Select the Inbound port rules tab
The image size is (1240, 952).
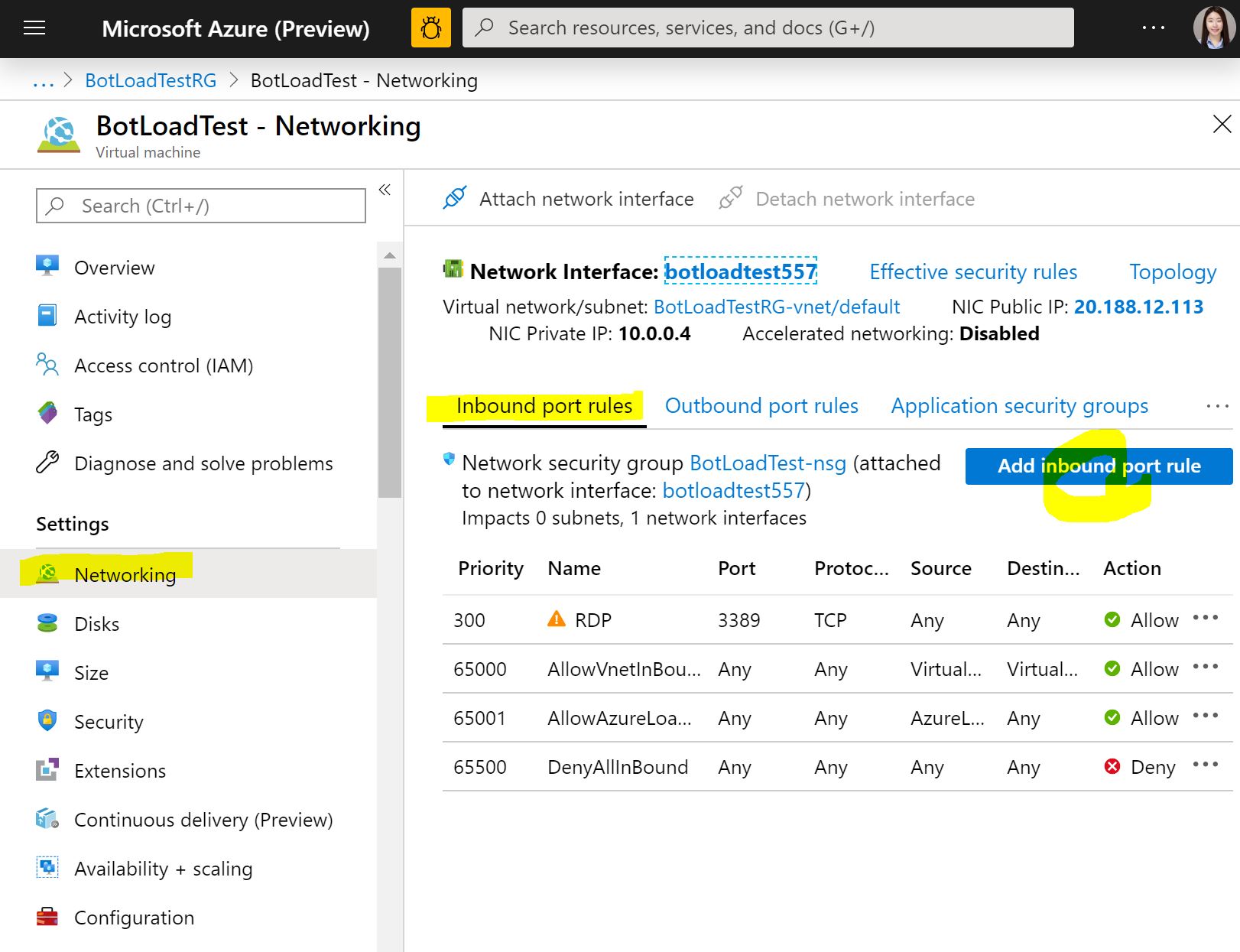[x=544, y=406]
